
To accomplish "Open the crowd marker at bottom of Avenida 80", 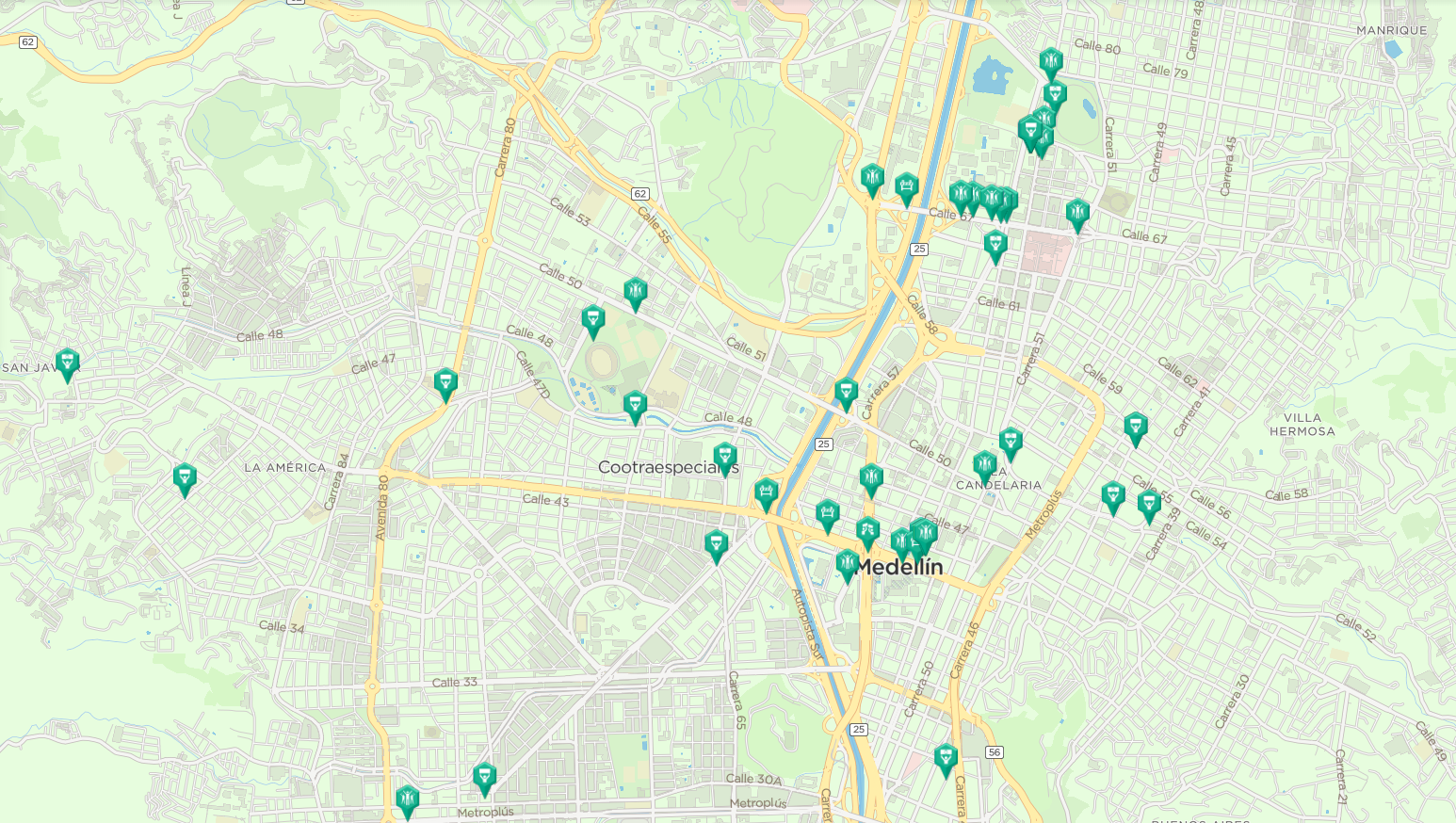I will [x=407, y=801].
